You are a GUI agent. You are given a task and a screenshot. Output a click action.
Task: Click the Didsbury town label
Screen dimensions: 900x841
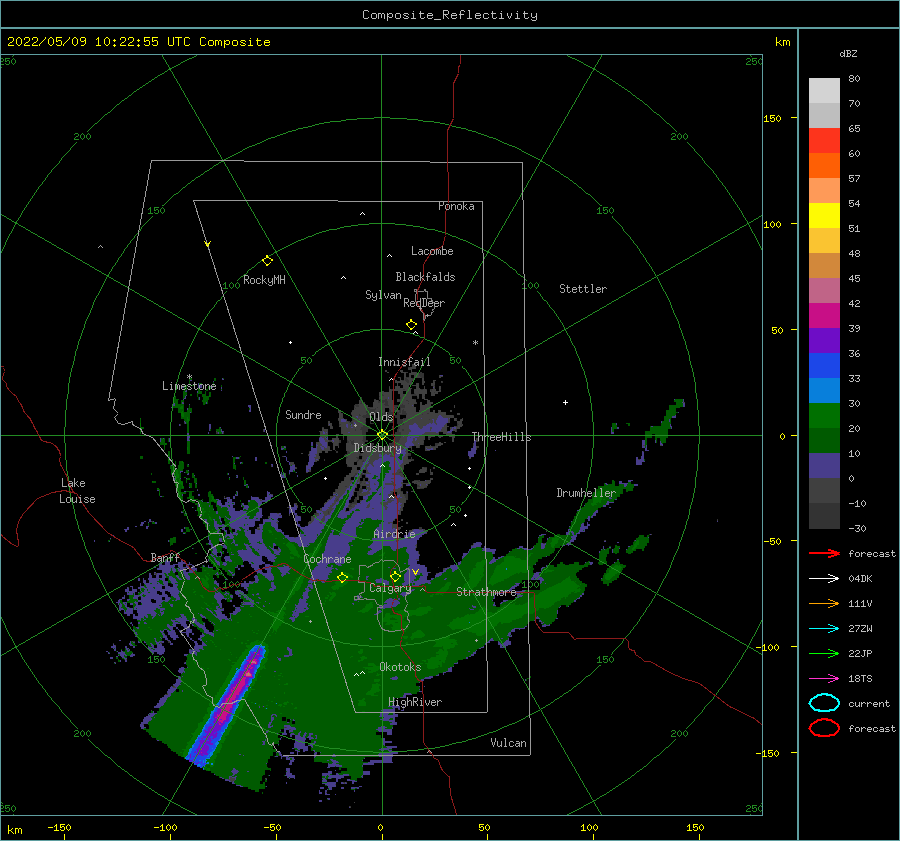[x=378, y=448]
